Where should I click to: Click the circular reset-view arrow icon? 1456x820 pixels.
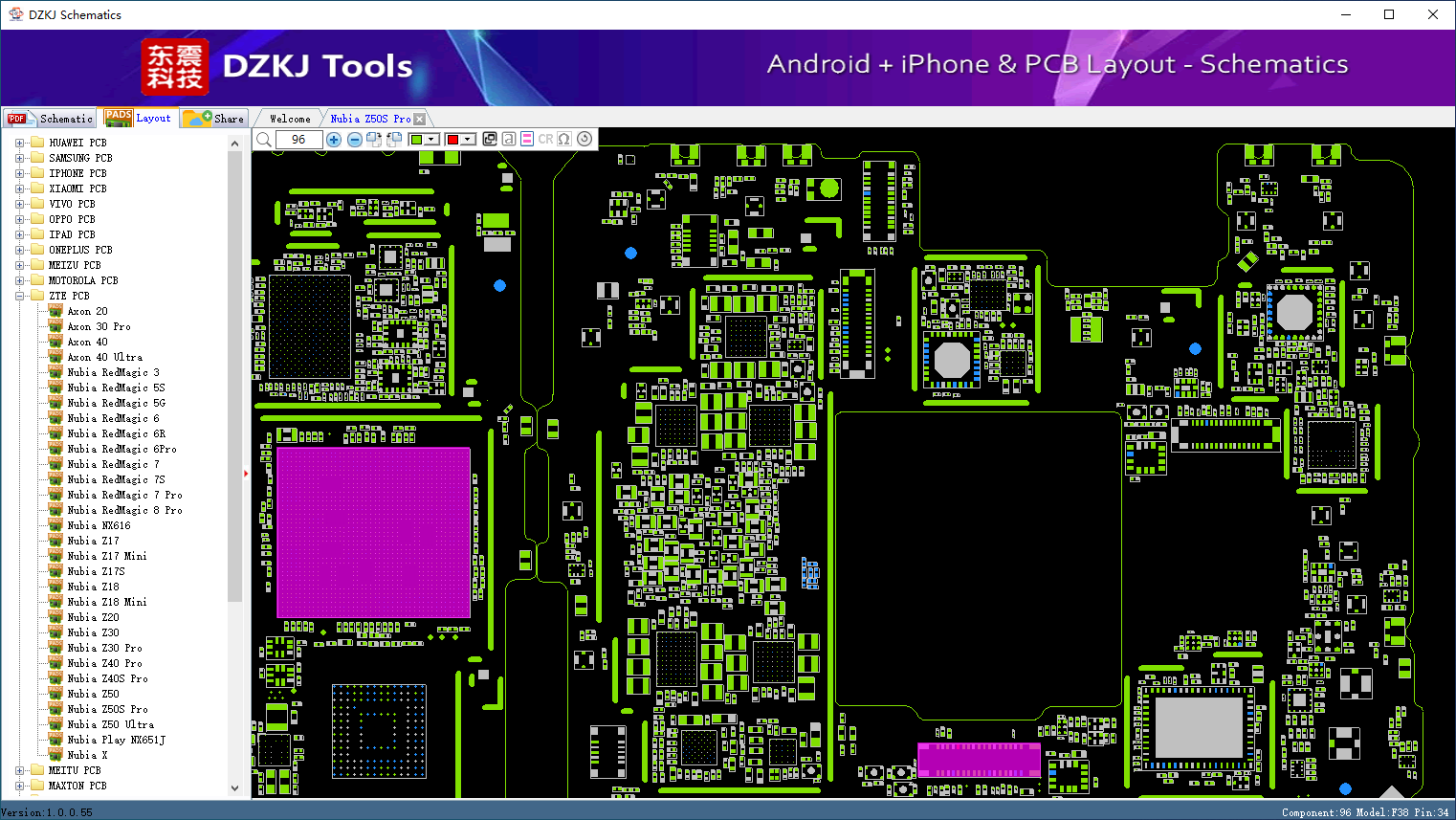point(585,139)
